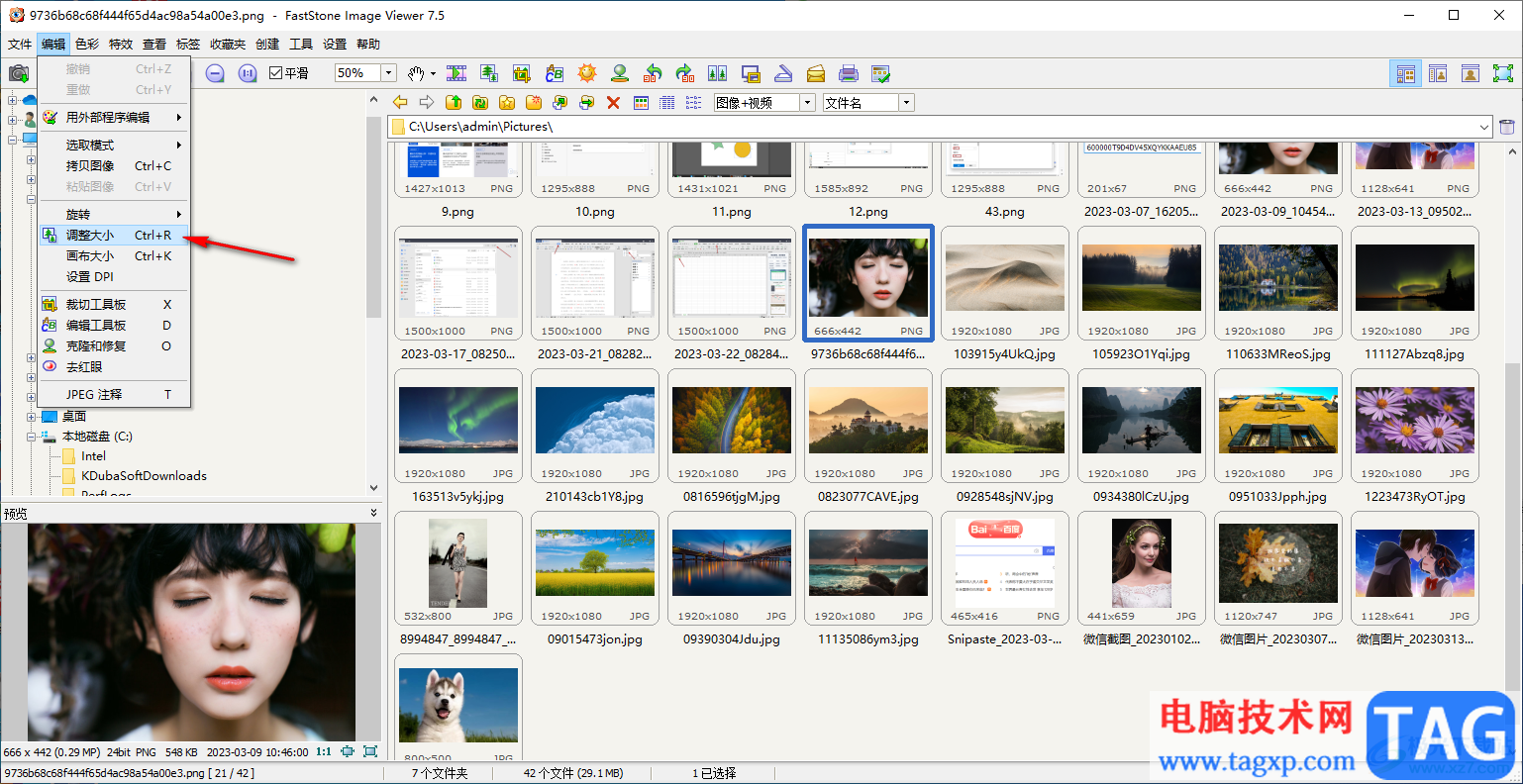Go up one folder level icon
Image resolution: width=1523 pixels, height=784 pixels.
(x=454, y=102)
